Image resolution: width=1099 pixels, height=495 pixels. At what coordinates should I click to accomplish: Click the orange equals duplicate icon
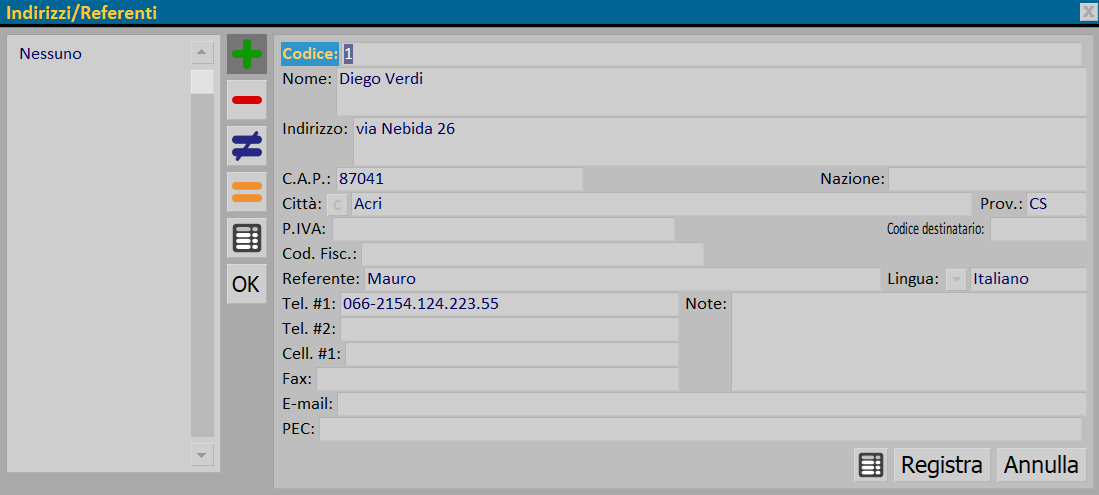(x=246, y=192)
